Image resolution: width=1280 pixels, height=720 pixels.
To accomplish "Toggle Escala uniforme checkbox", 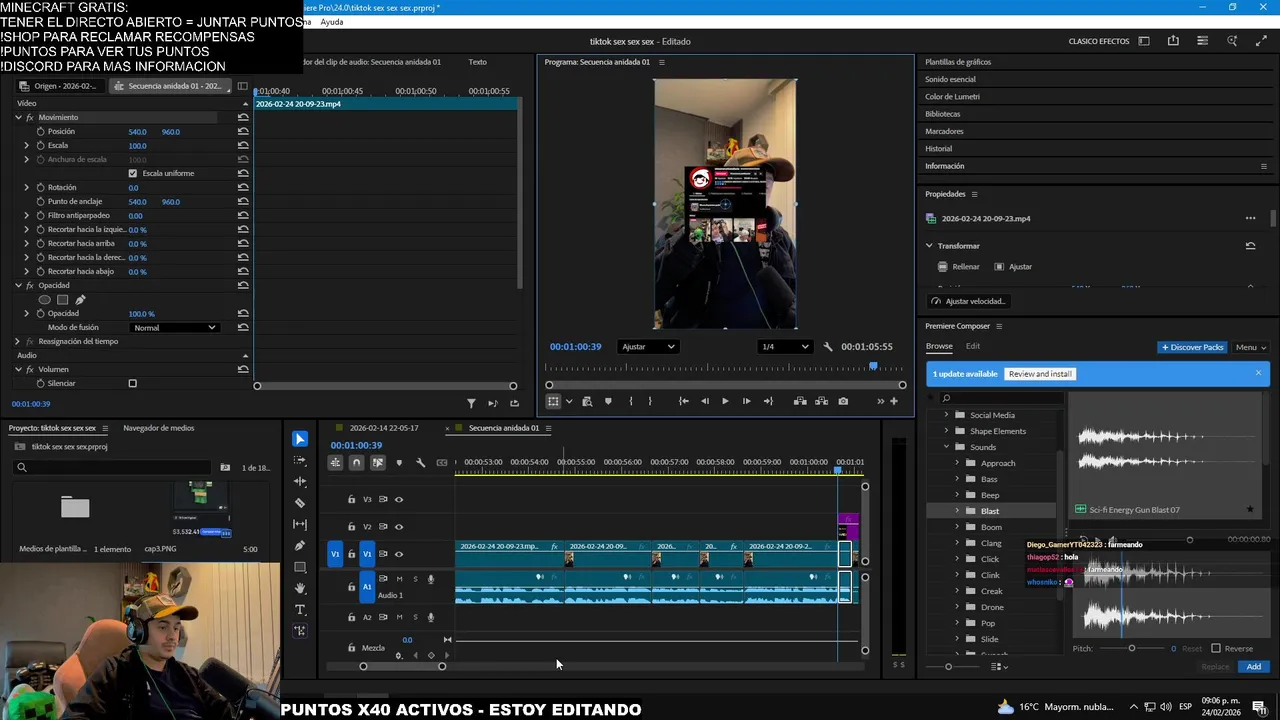I will tap(133, 173).
